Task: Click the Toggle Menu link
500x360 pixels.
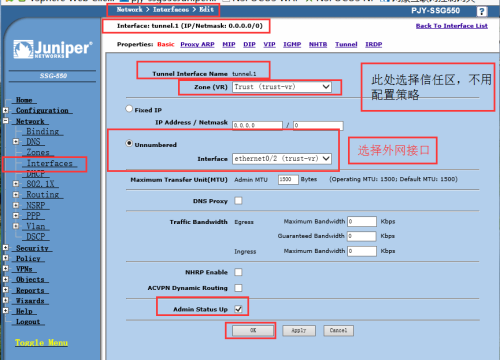Action: click(41, 343)
